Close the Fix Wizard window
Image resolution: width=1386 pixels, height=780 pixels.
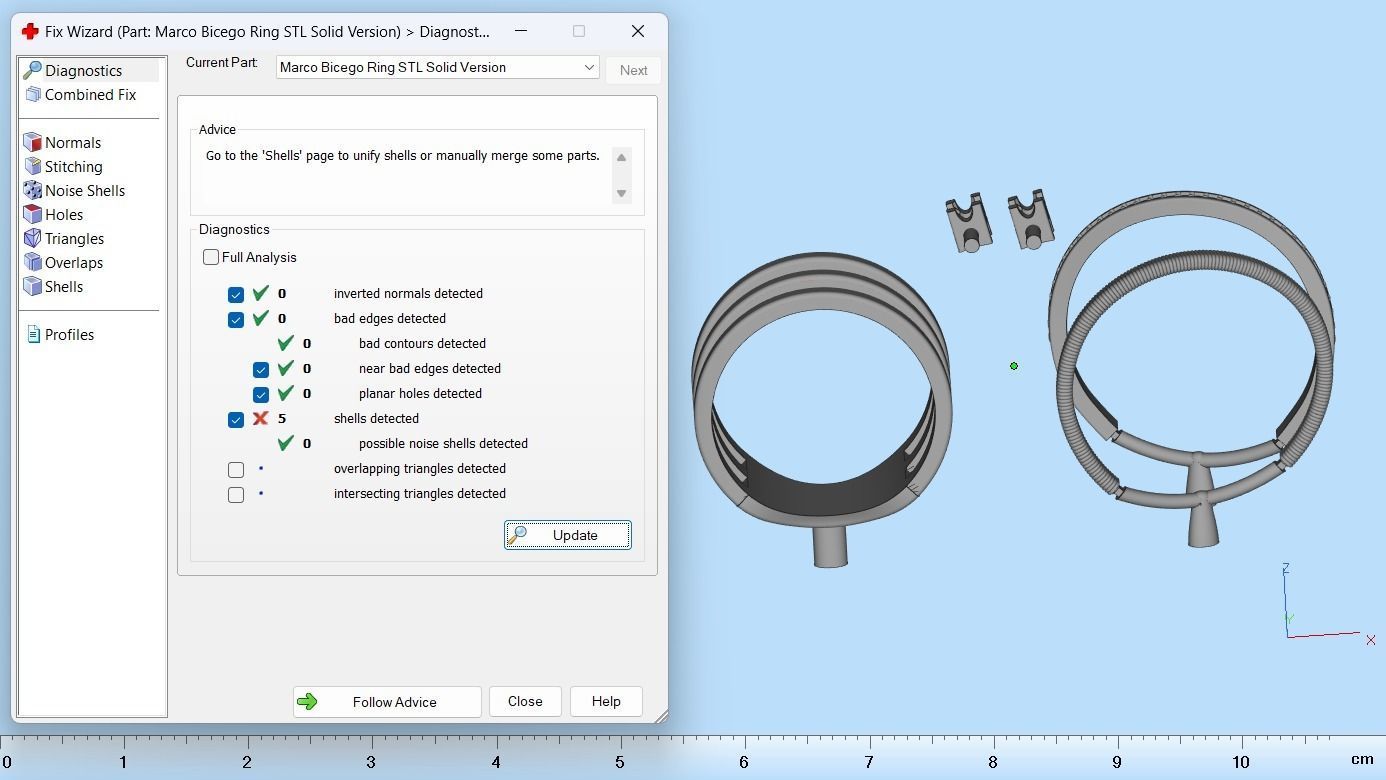pyautogui.click(x=638, y=31)
